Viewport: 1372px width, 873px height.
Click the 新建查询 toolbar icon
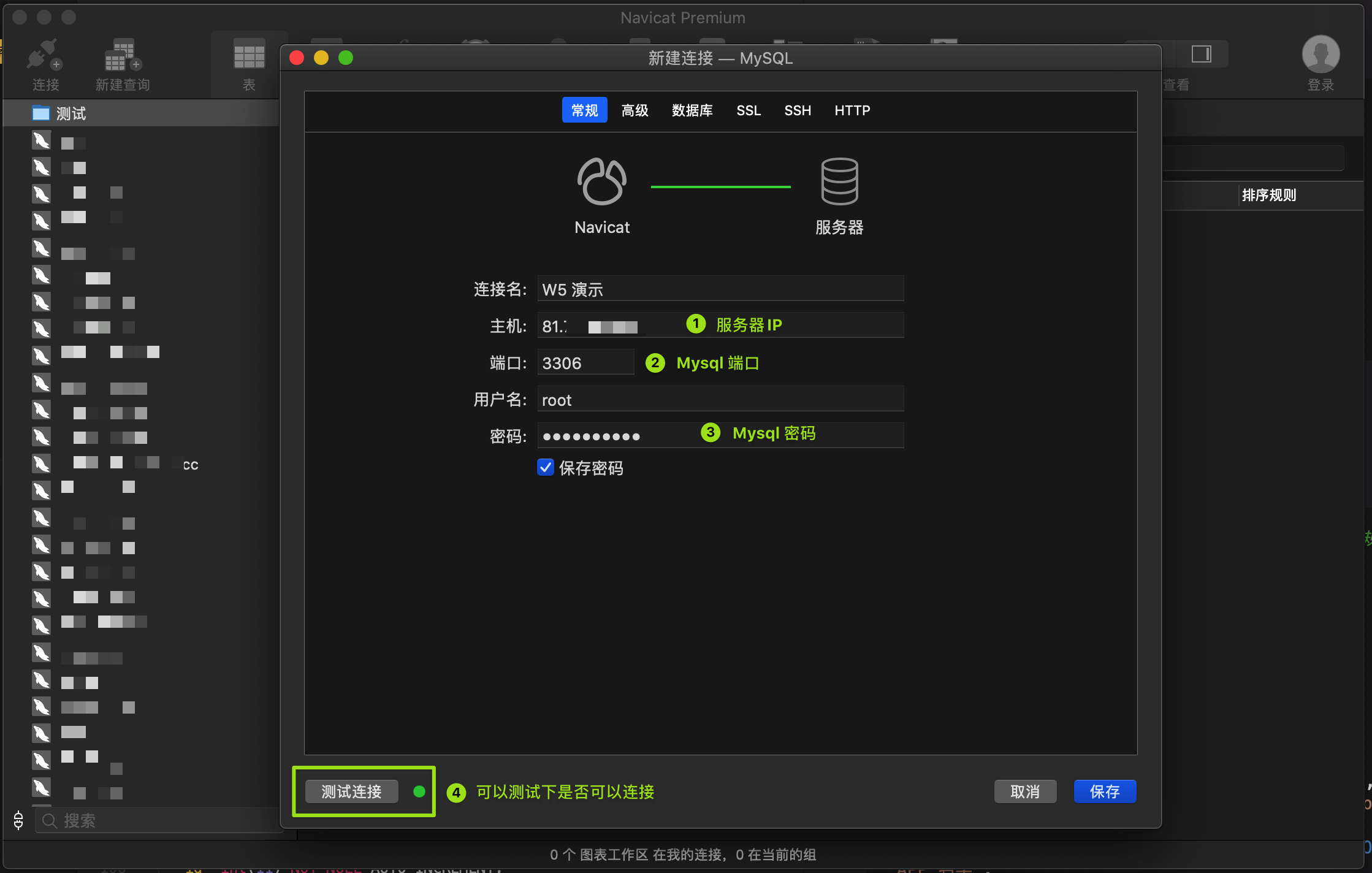122,55
